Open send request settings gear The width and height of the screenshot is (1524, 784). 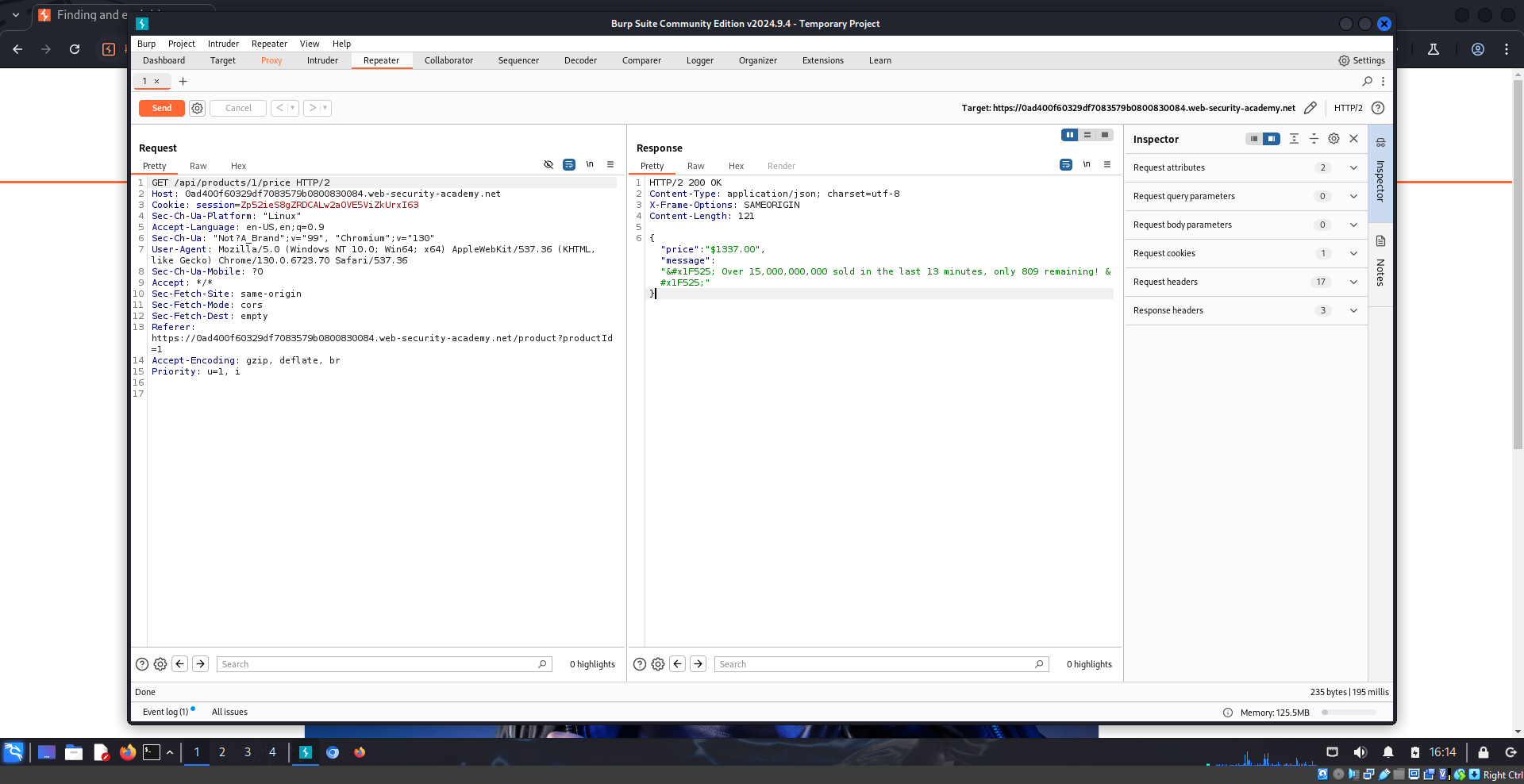pyautogui.click(x=198, y=108)
